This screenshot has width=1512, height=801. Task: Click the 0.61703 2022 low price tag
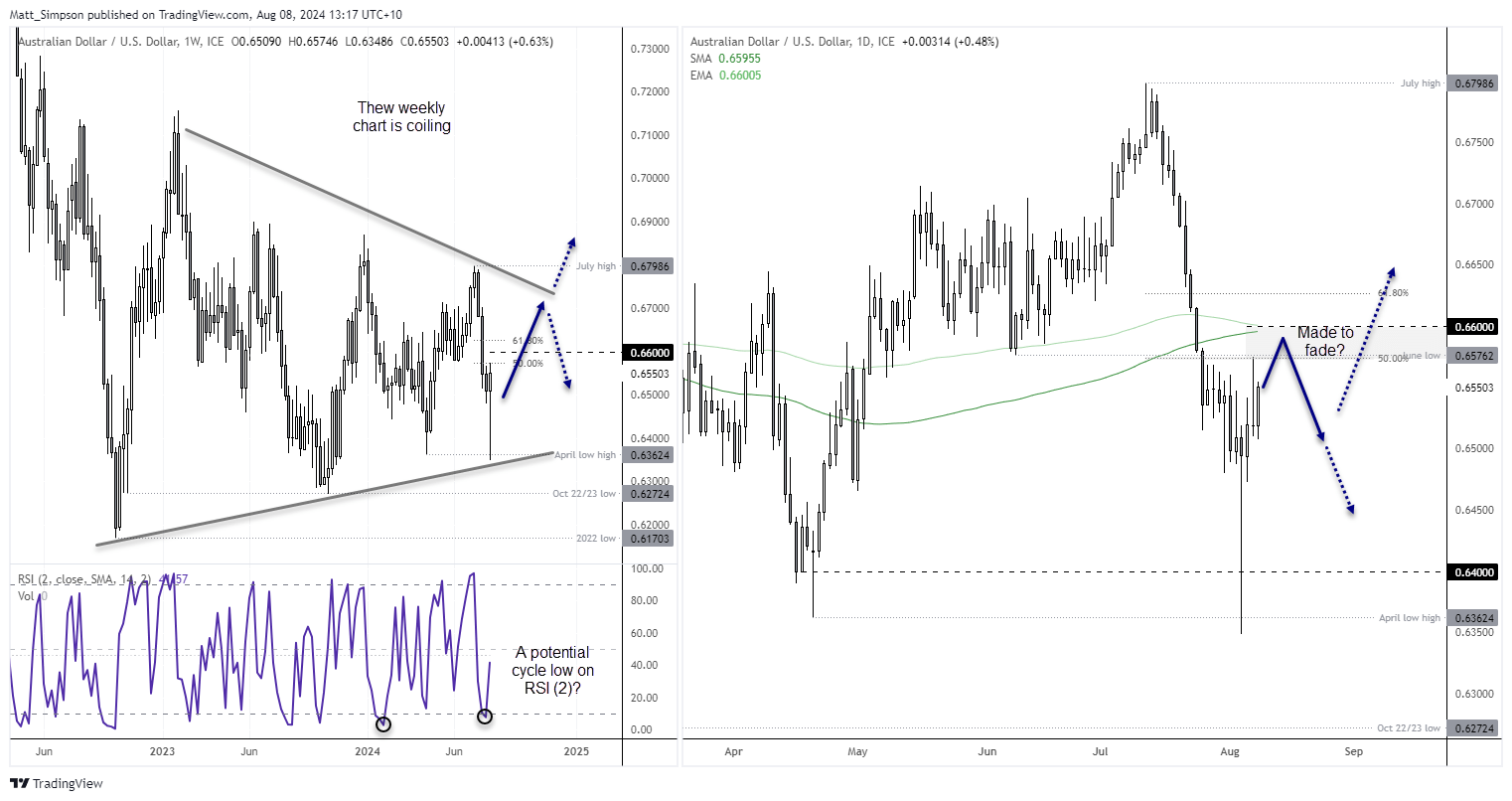pyautogui.click(x=648, y=539)
